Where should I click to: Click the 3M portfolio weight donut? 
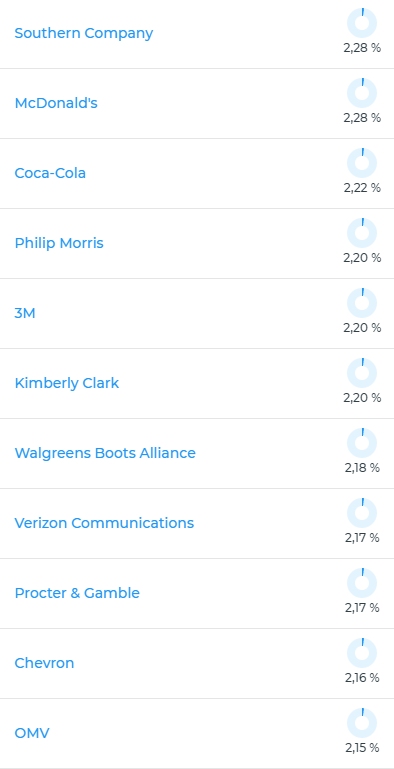click(362, 303)
